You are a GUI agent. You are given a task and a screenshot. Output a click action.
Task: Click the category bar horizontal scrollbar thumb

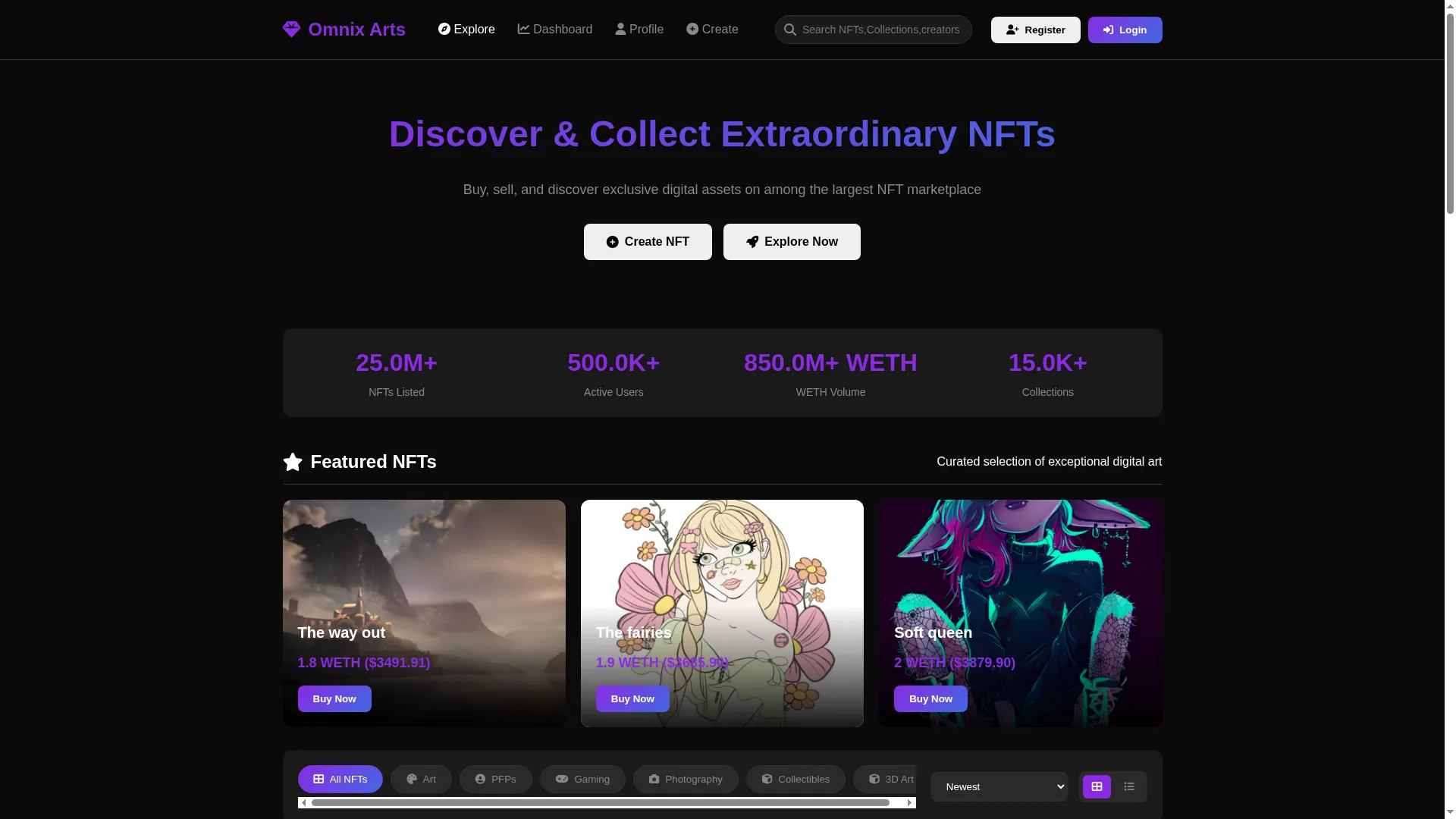tap(600, 802)
